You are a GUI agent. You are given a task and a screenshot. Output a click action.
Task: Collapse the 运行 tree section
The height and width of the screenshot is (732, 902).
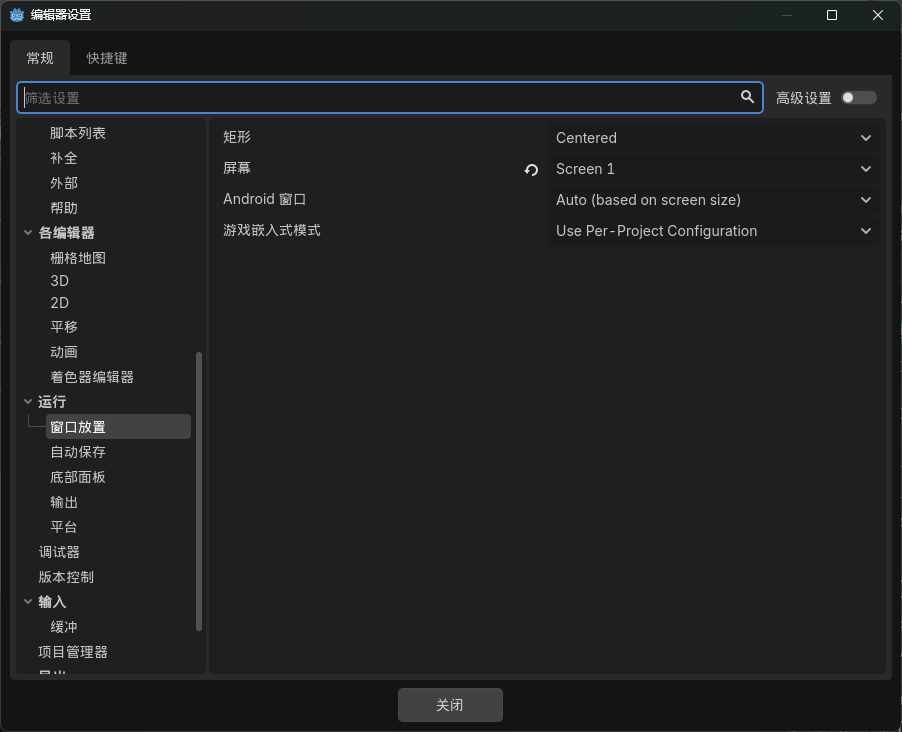coord(28,401)
